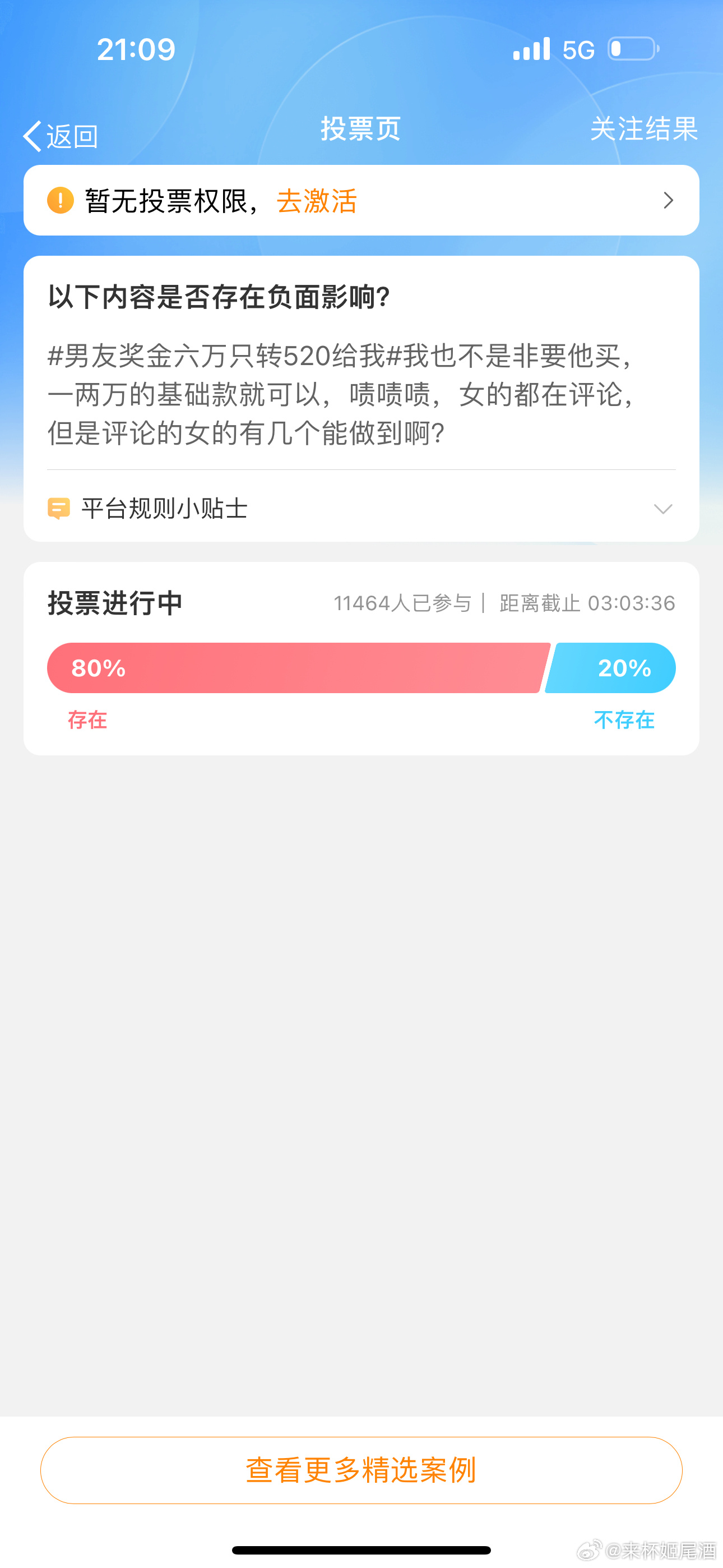Screen dimensions: 723x1568
Task: Tap the hashtag topic post text
Action: click(341, 394)
